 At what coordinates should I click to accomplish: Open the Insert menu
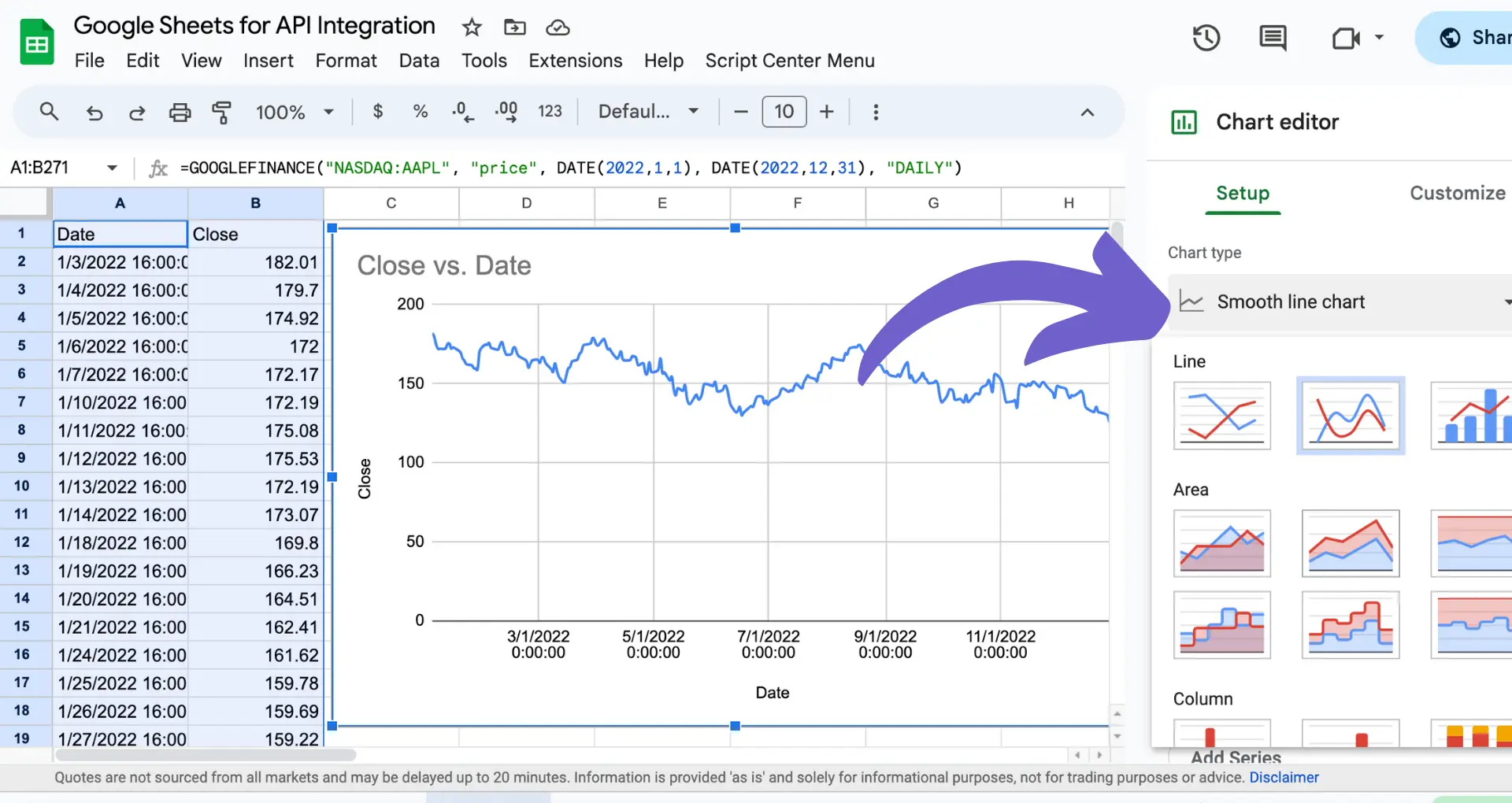[x=268, y=61]
